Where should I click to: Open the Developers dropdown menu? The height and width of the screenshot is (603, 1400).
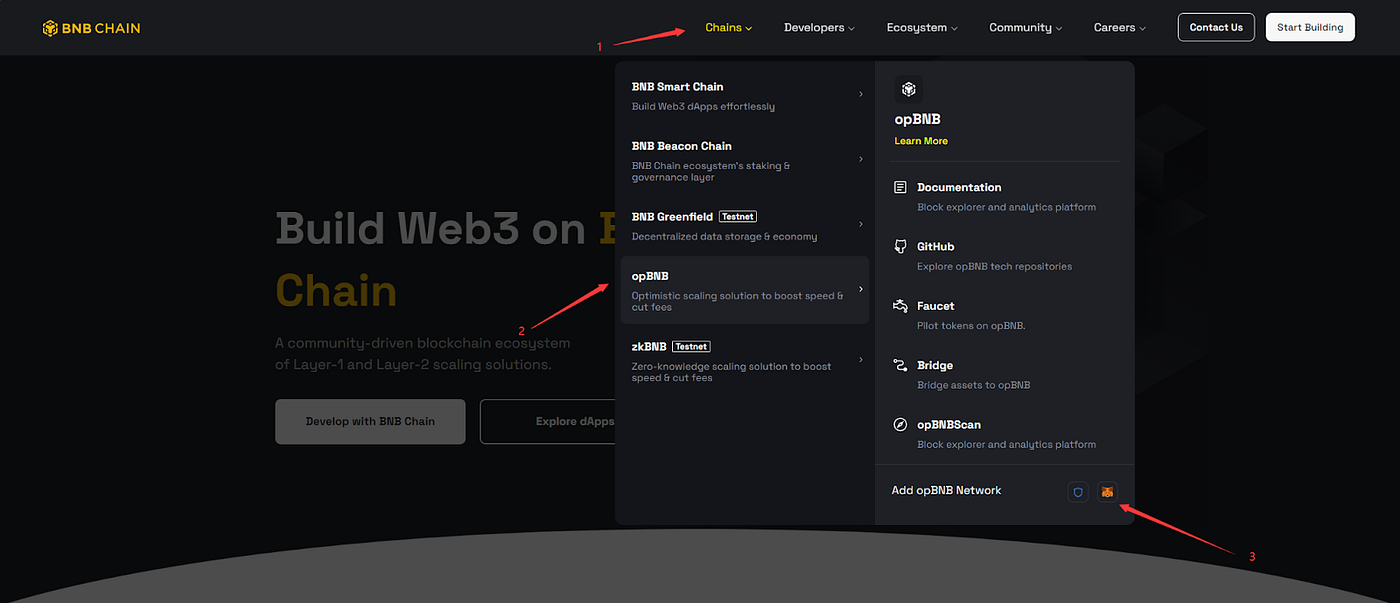click(819, 28)
